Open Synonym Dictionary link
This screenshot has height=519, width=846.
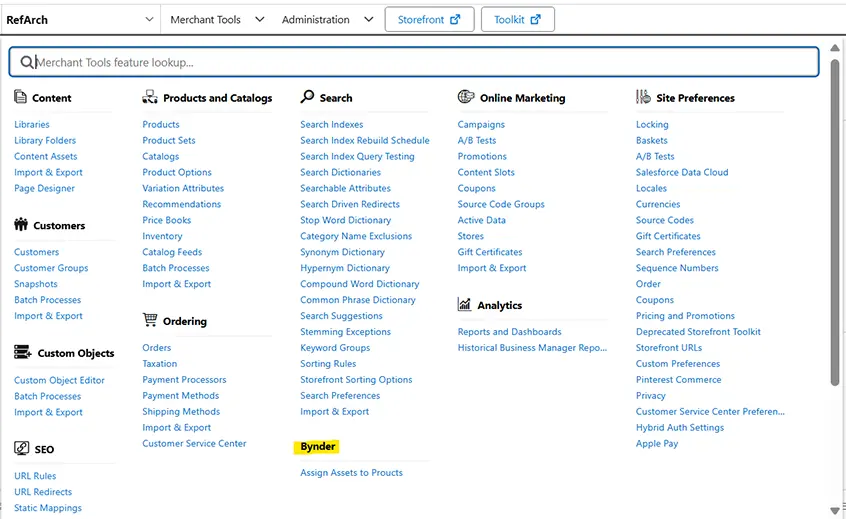pyautogui.click(x=342, y=252)
